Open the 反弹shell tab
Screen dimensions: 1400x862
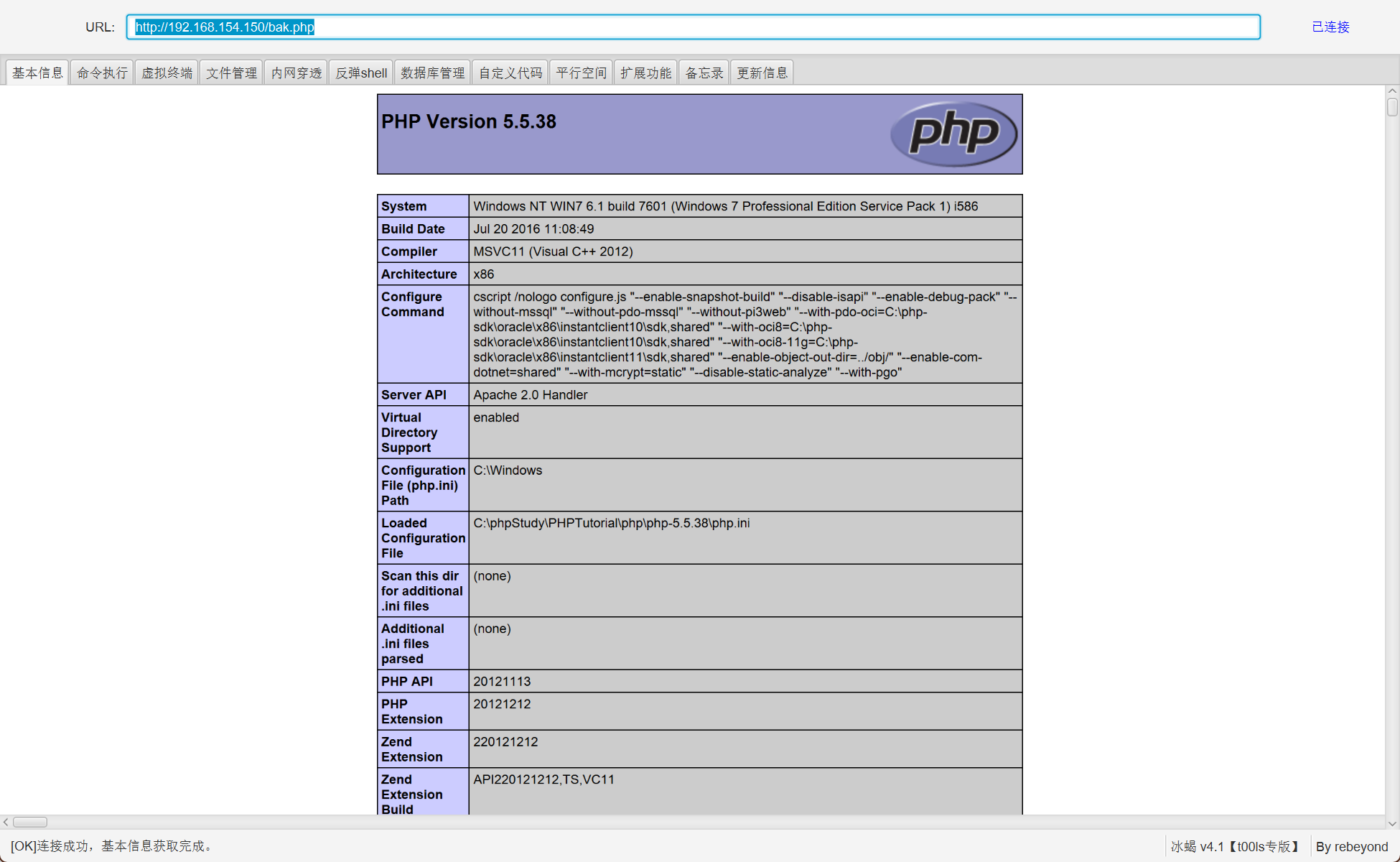[361, 73]
